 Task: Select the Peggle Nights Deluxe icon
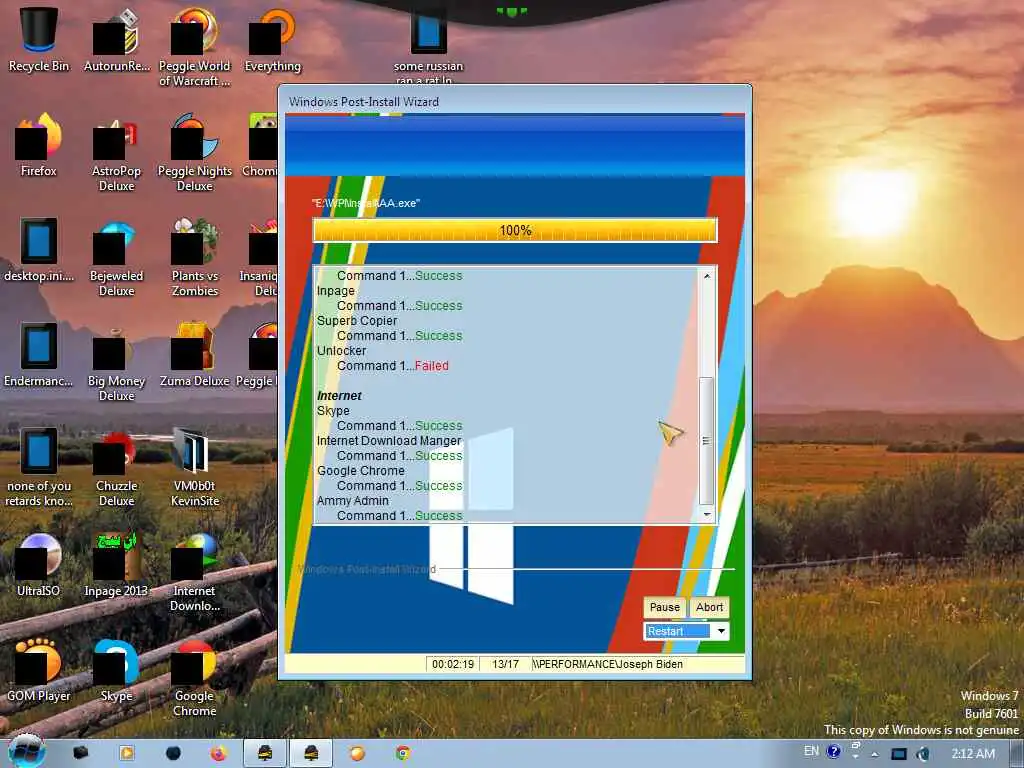click(x=195, y=152)
